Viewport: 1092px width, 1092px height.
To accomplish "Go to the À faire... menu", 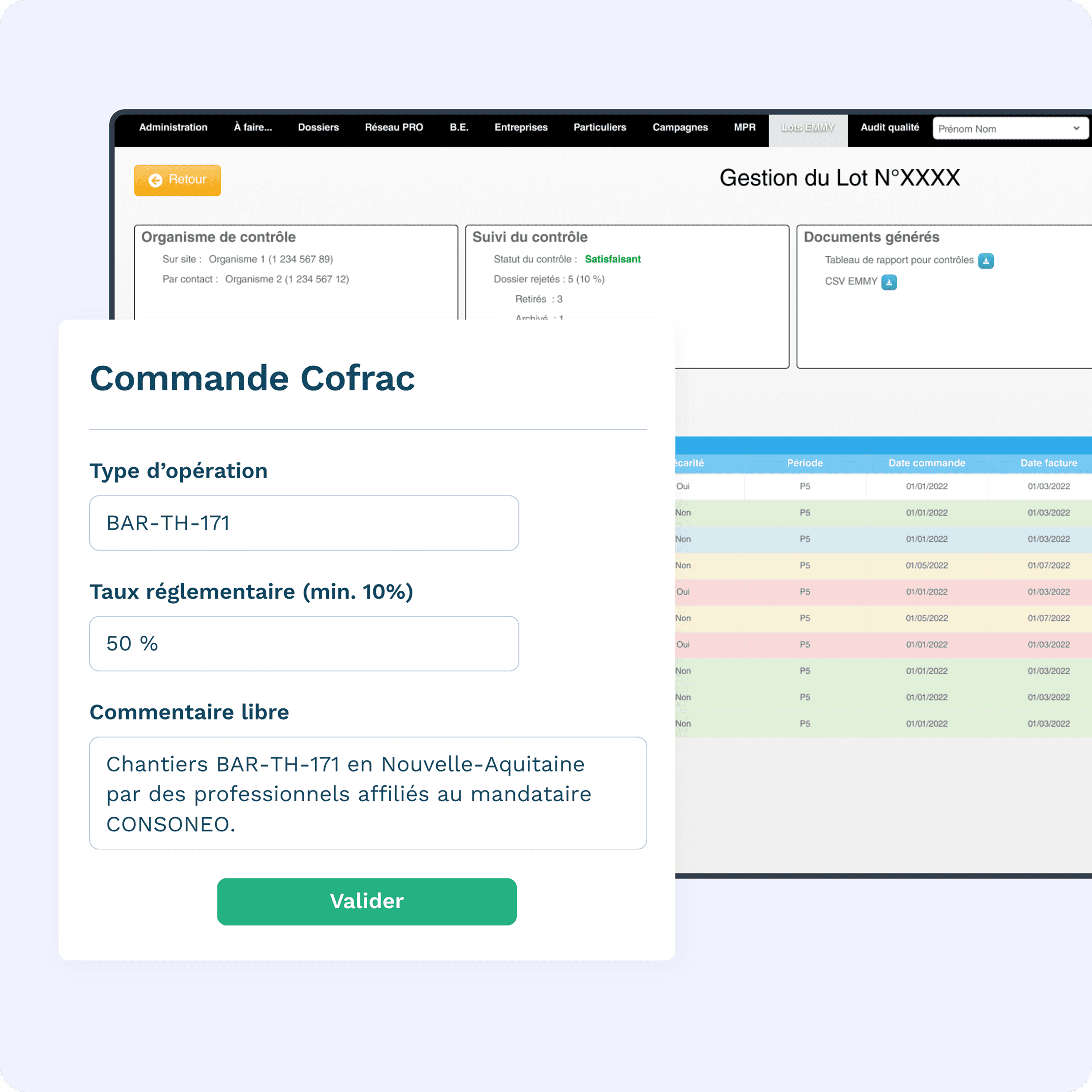I will [x=253, y=128].
